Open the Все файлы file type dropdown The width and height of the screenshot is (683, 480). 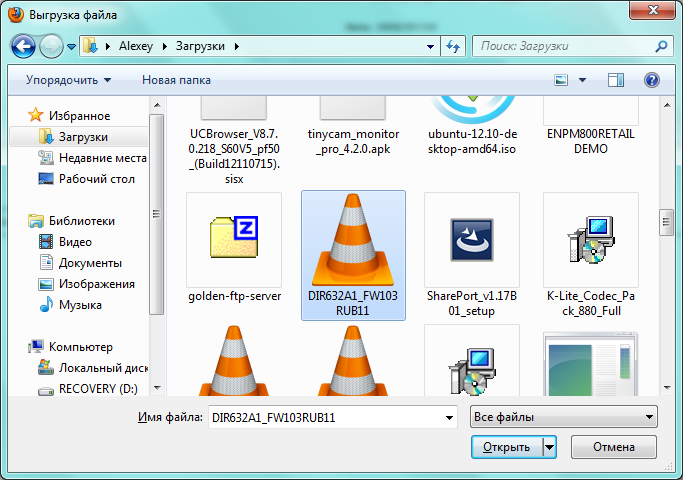562,417
